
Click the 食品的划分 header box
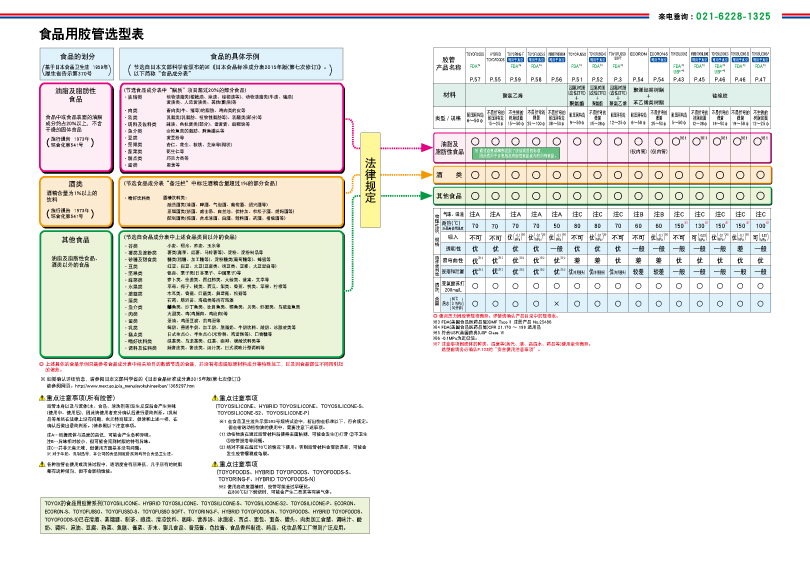[76, 64]
